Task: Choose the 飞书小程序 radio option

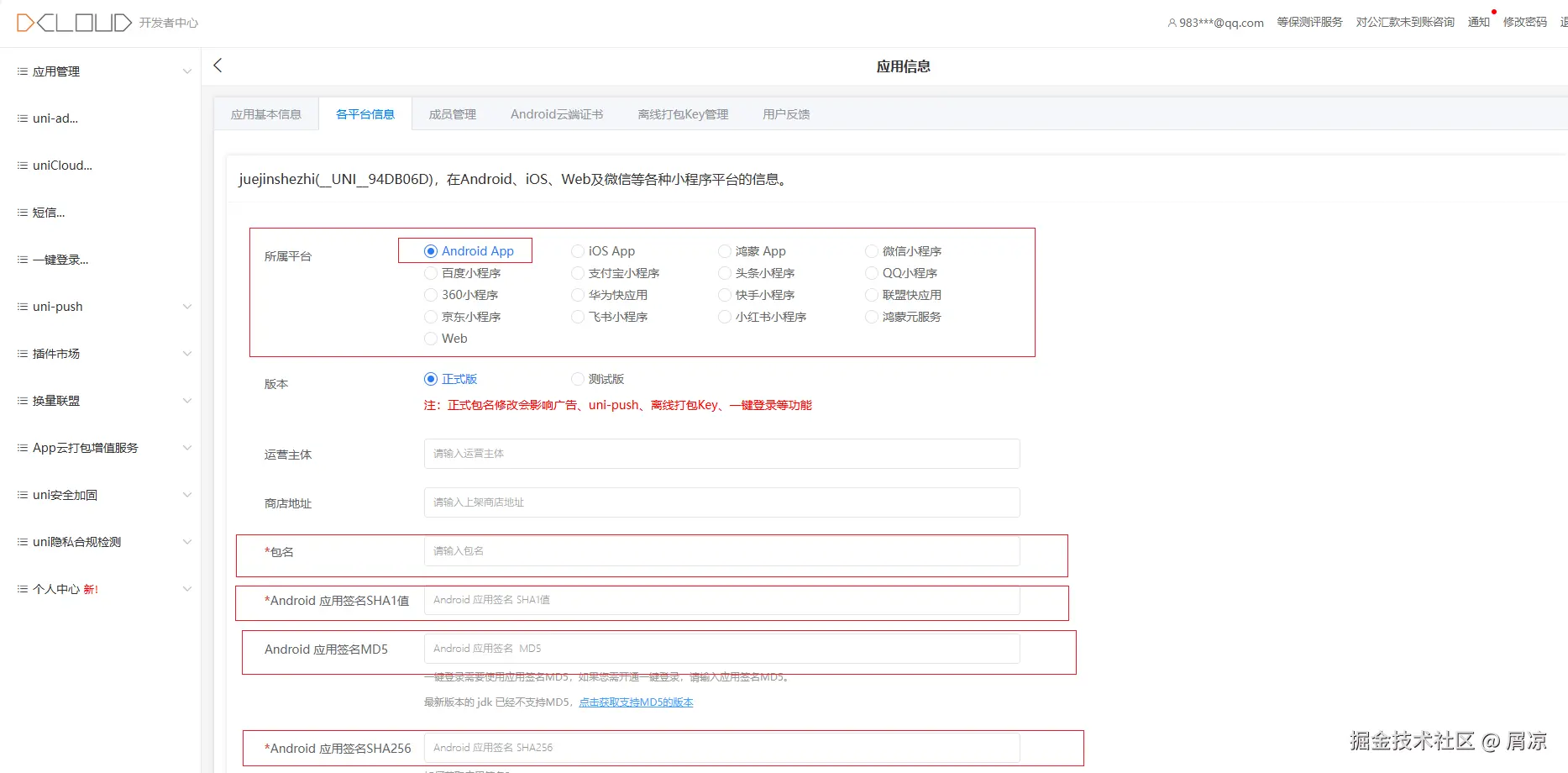Action: pyautogui.click(x=578, y=317)
